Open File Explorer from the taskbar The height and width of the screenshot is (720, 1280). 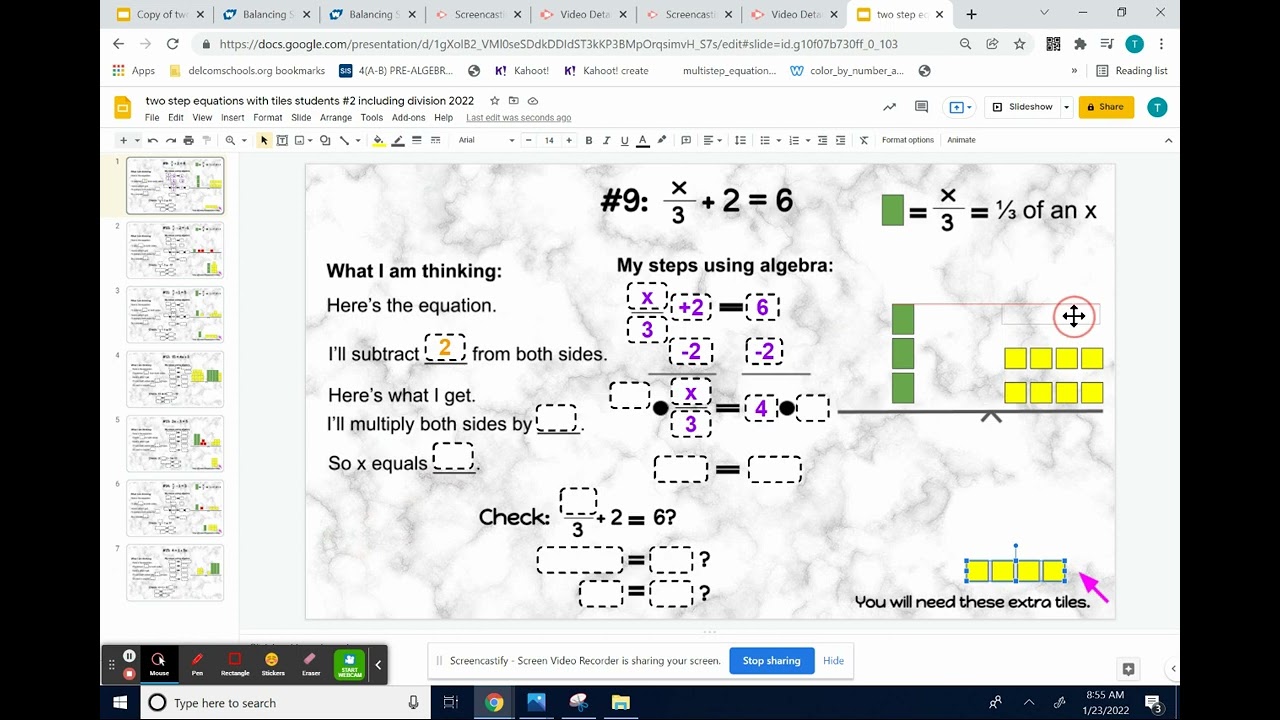620,703
